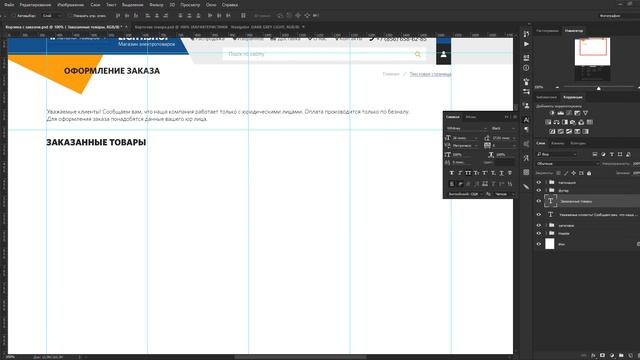The width and height of the screenshot is (640, 360).
Task: Open the Файл menu
Action: click(x=9, y=5)
